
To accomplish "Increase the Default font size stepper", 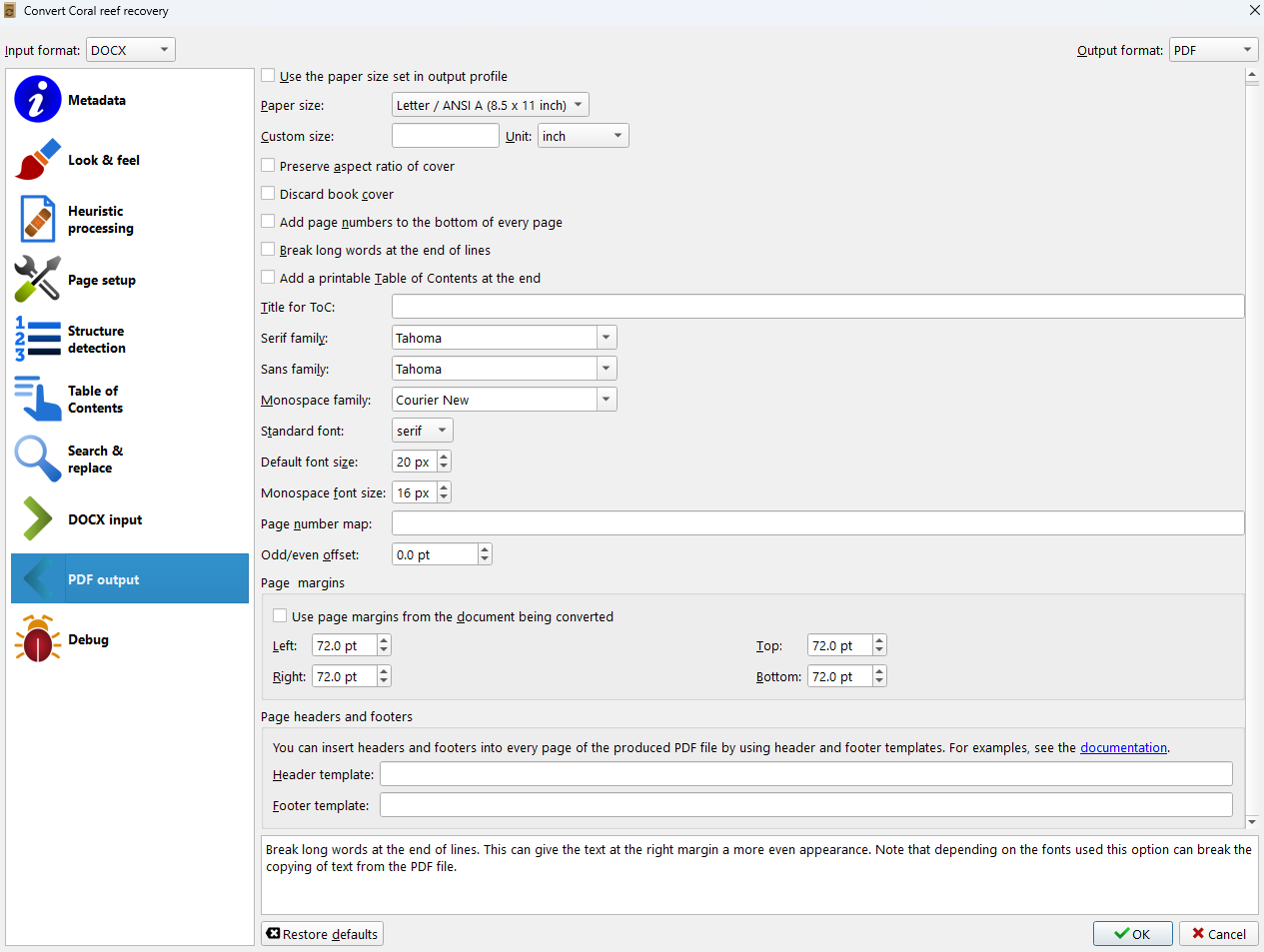I will (444, 456).
